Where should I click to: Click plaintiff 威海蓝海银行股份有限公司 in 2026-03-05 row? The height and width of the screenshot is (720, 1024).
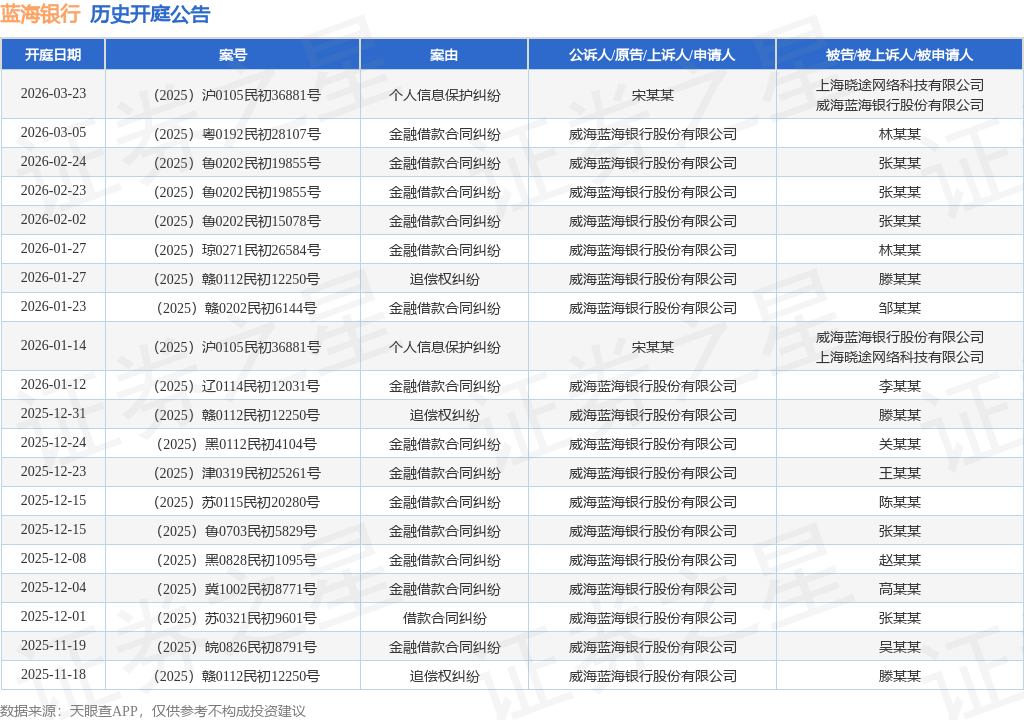coord(652,135)
